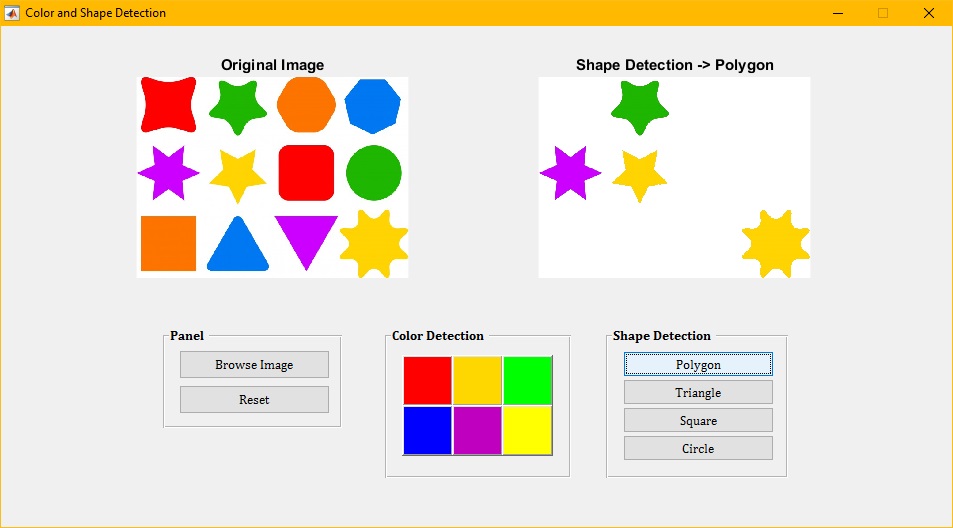The width and height of the screenshot is (953, 528).
Task: Choose the Square detection button
Action: [698, 421]
